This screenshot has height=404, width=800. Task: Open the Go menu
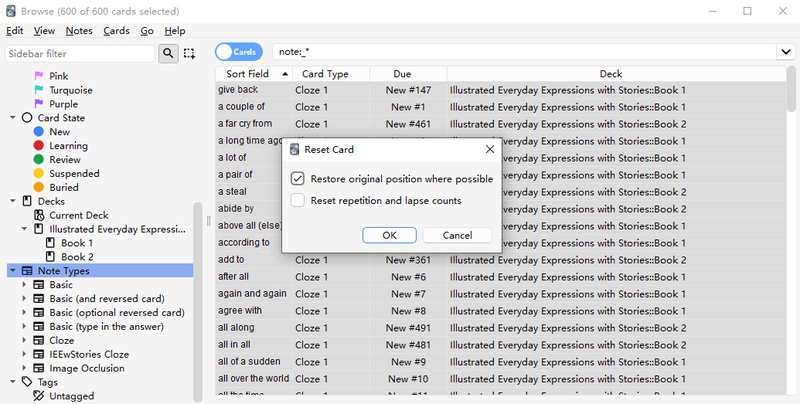(147, 31)
